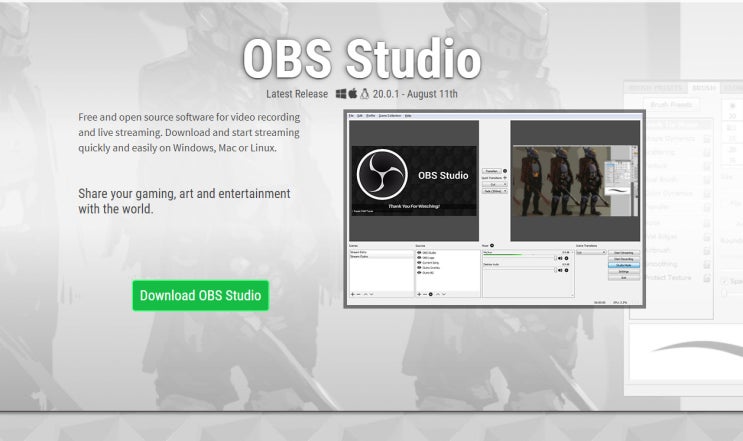The width and height of the screenshot is (743, 441).
Task: Open the Cut quick transition dropdown
Action: 495,184
